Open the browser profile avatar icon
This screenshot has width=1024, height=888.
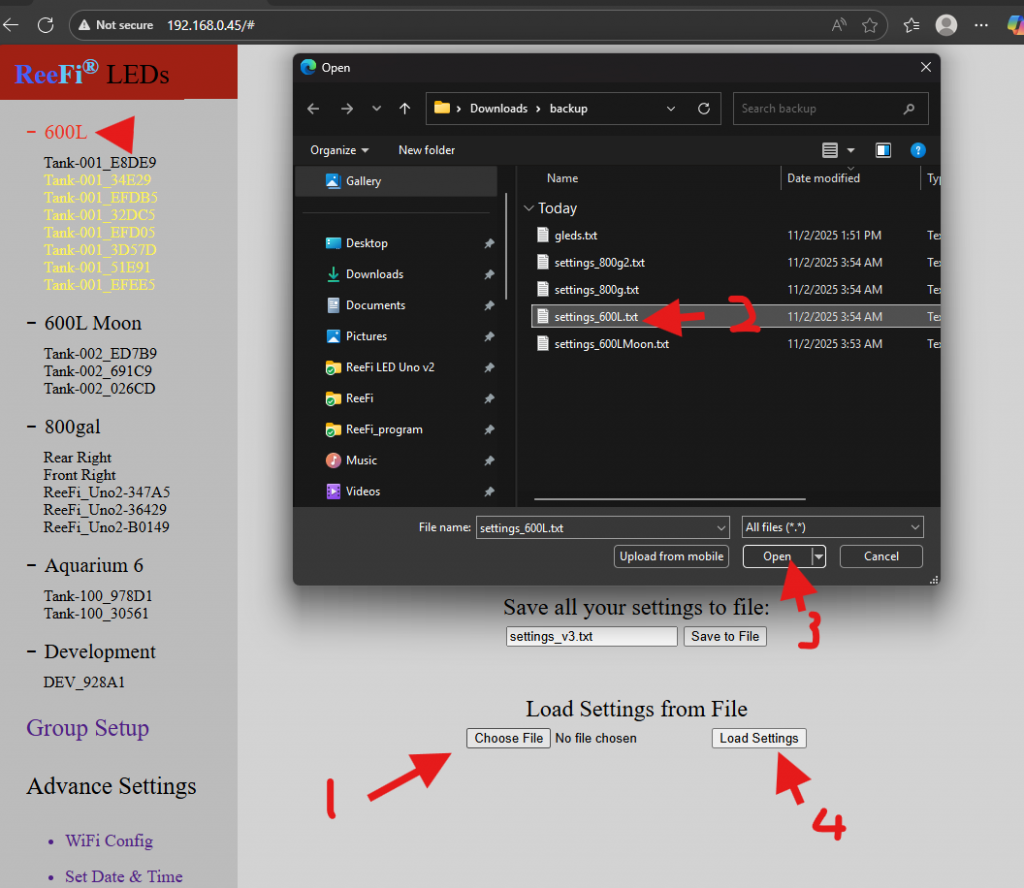pos(946,25)
